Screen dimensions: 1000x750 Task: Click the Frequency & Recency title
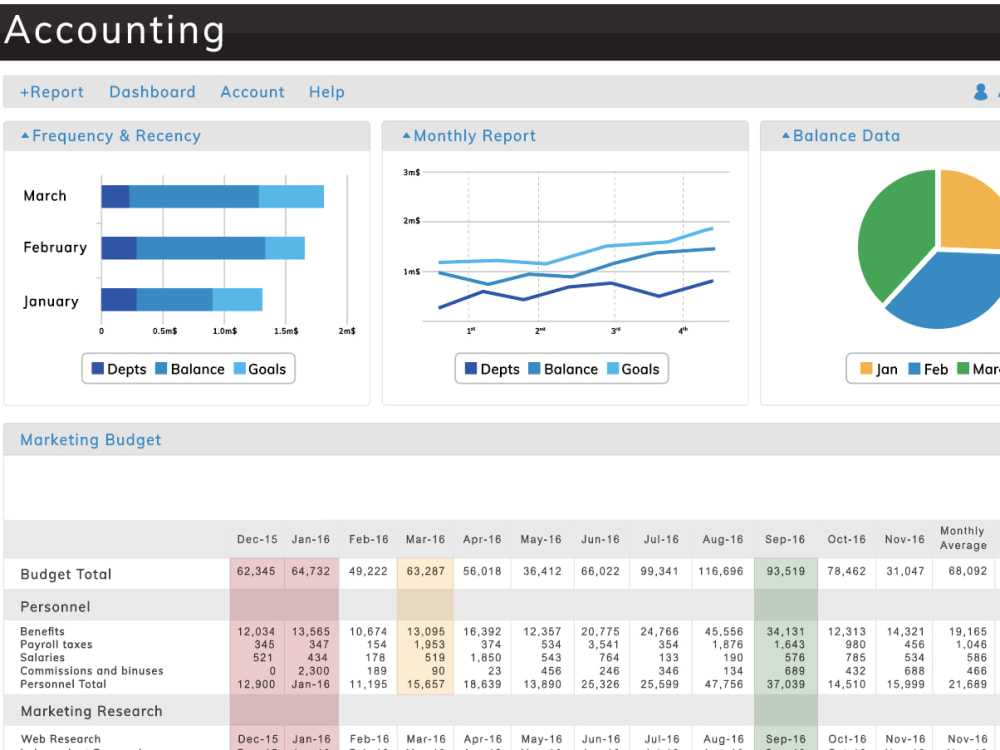[x=117, y=136]
